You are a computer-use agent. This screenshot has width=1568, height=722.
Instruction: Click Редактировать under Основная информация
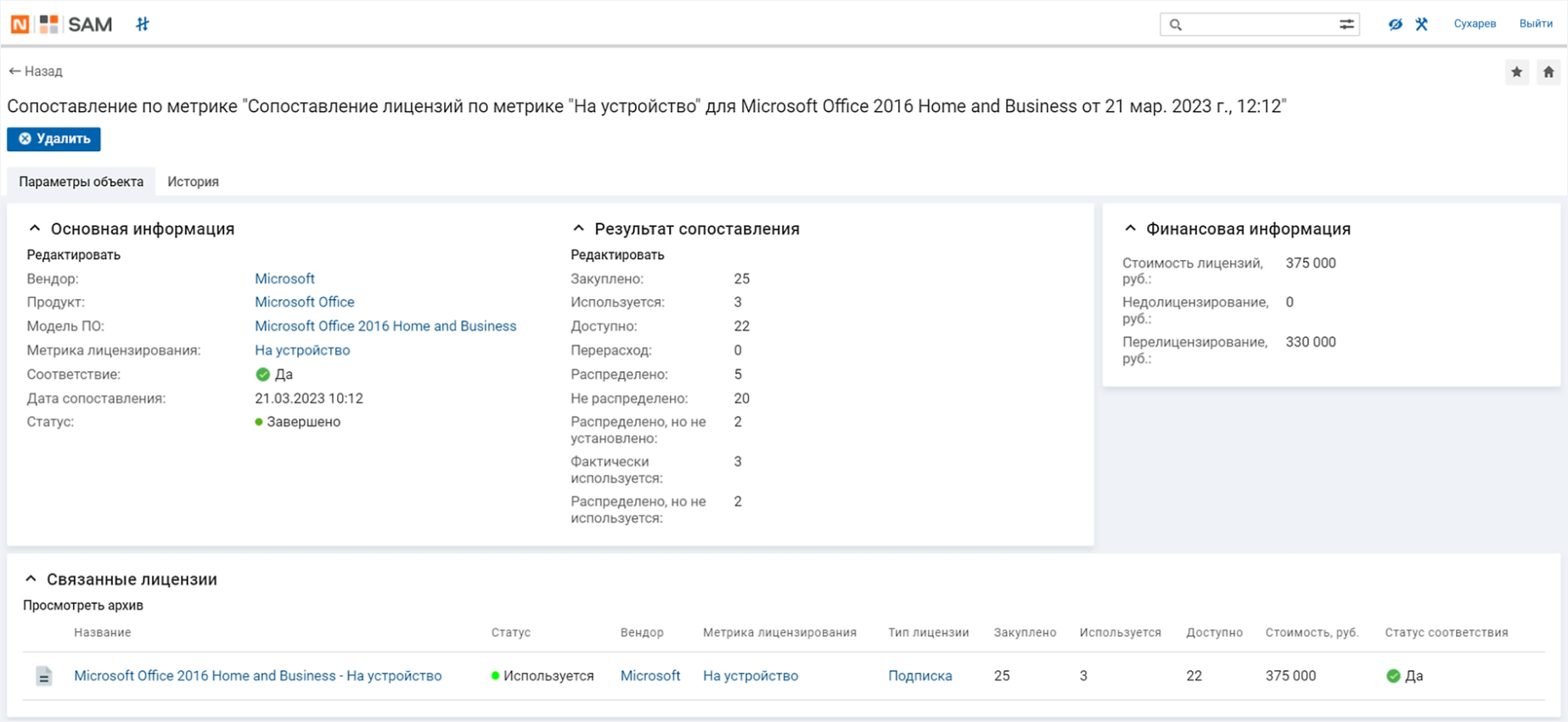(74, 255)
